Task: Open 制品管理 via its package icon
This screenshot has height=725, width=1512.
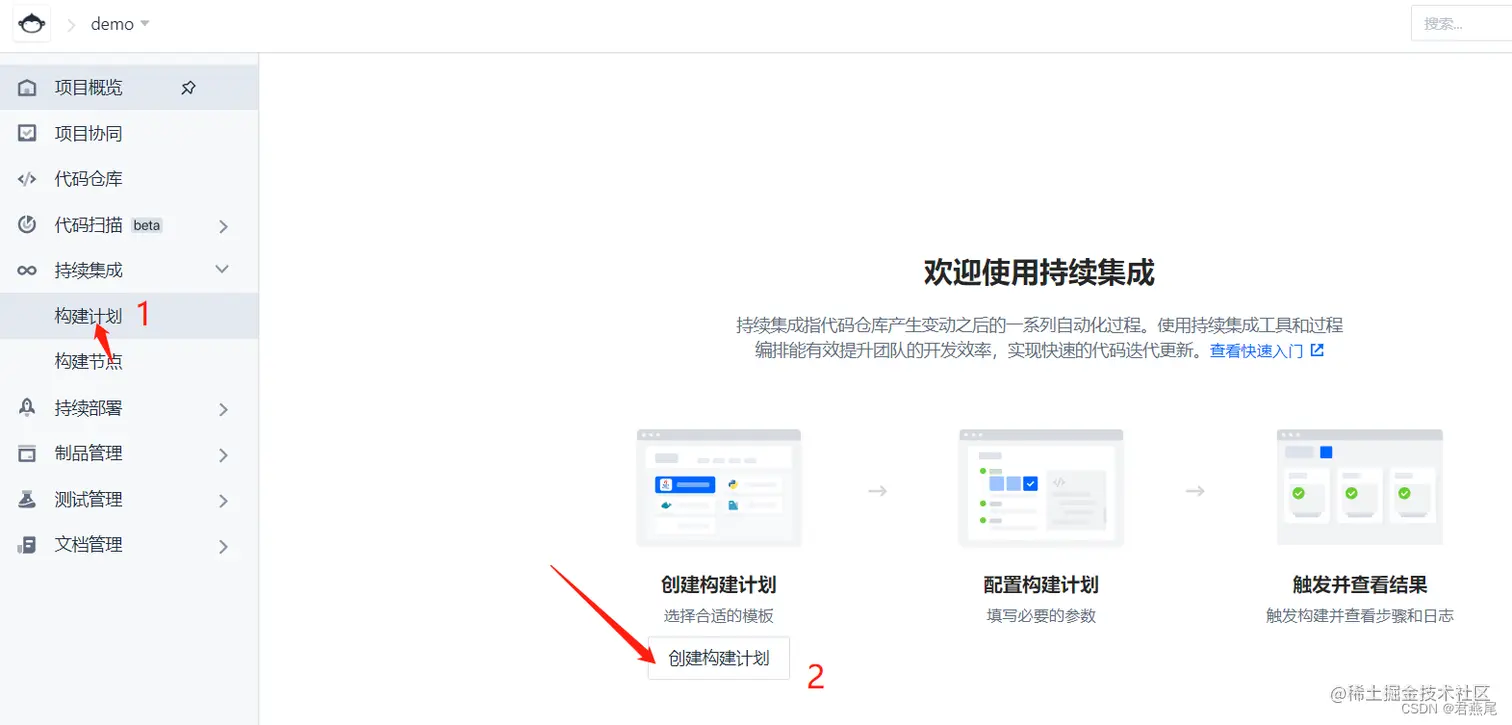Action: [27, 453]
